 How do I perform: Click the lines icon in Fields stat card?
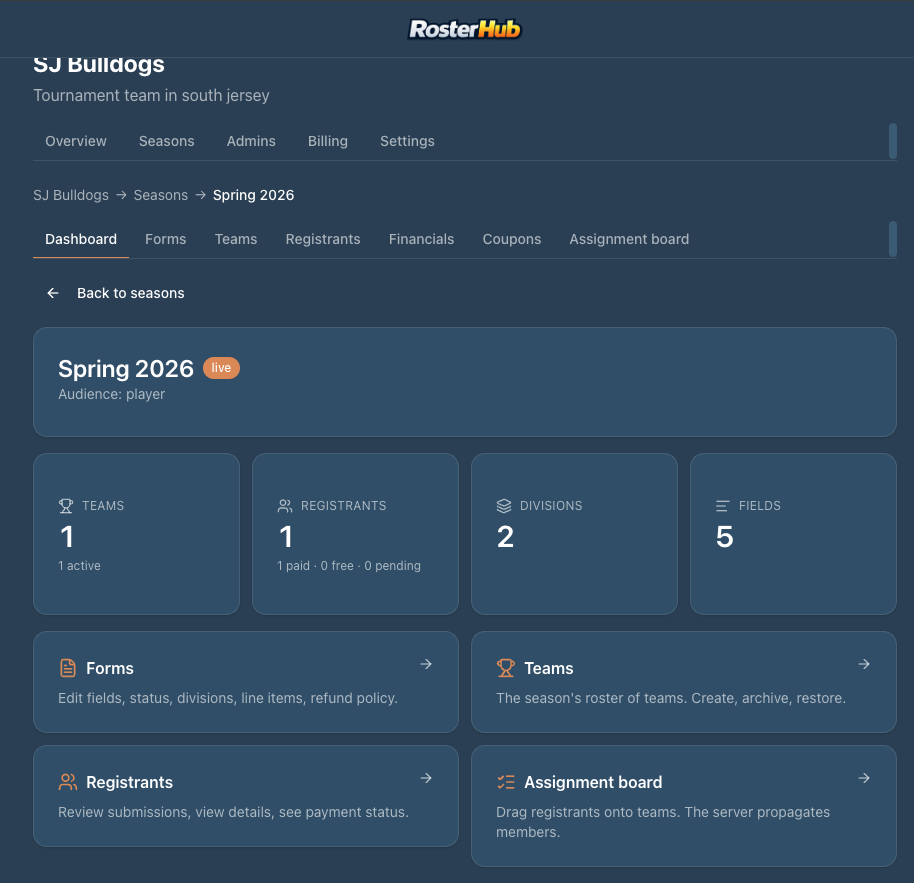click(722, 506)
